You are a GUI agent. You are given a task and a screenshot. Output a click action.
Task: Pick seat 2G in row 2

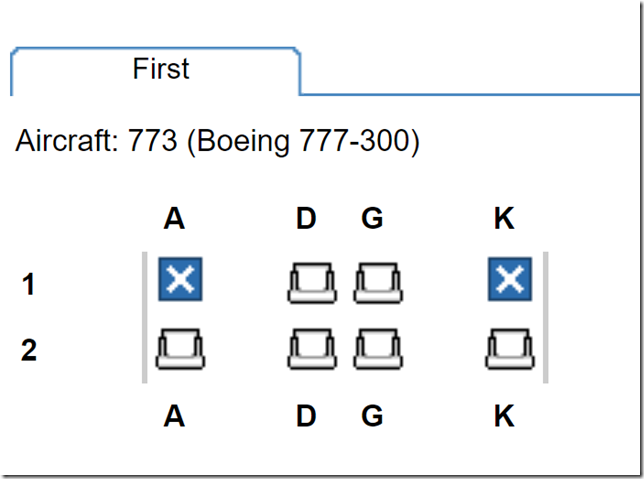tap(378, 349)
